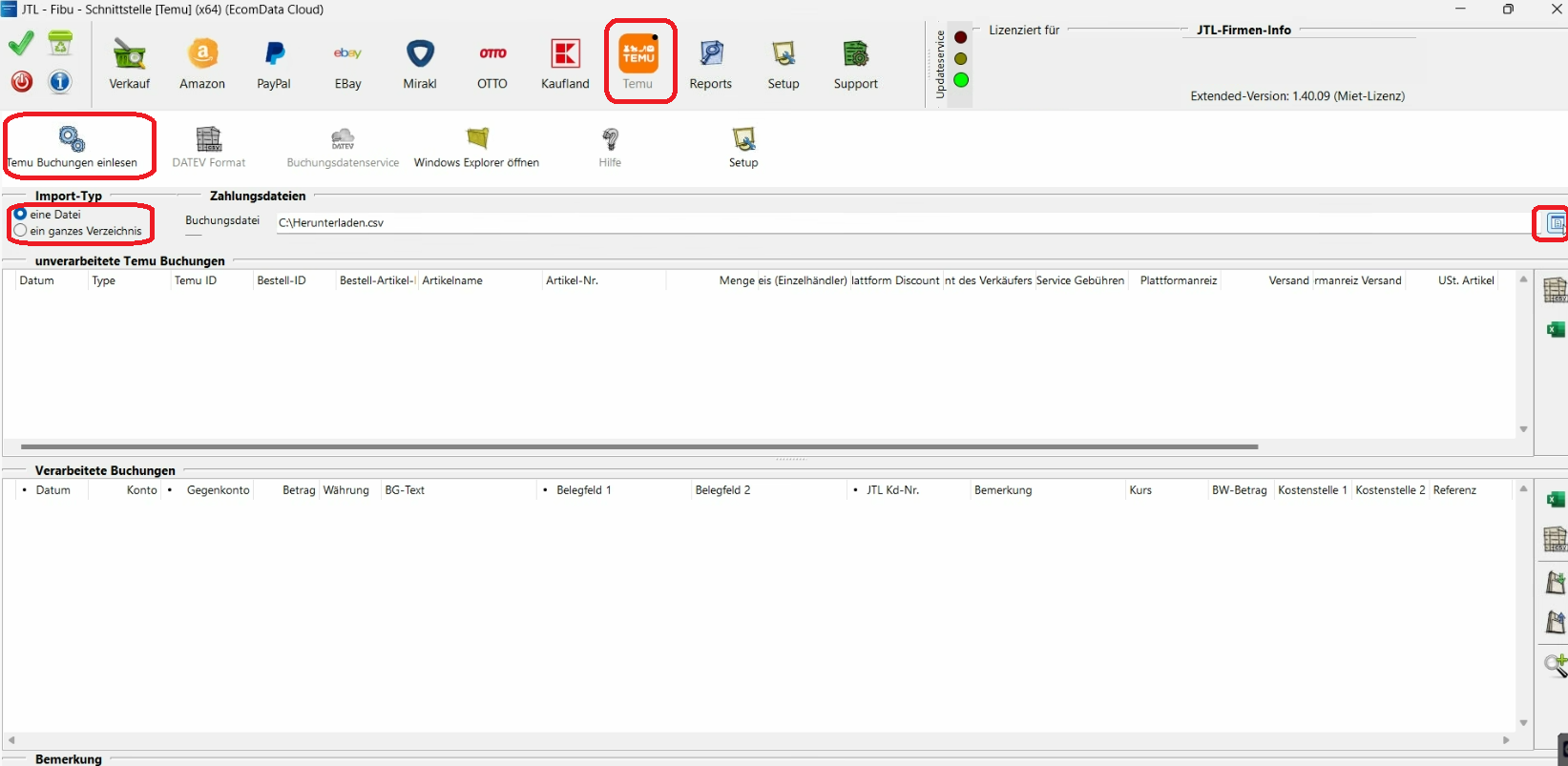Screen dimensions: 1568x766
Task: Click the red power icon
Action: 22,82
